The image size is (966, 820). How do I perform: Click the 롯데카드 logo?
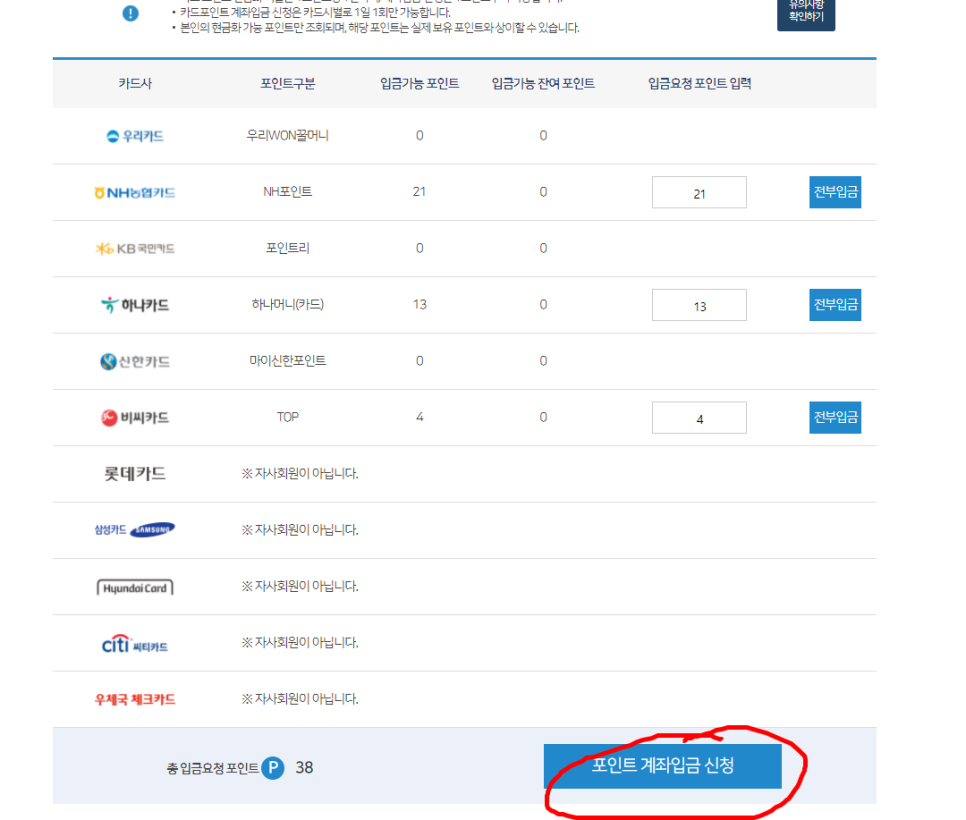pyautogui.click(x=135, y=474)
